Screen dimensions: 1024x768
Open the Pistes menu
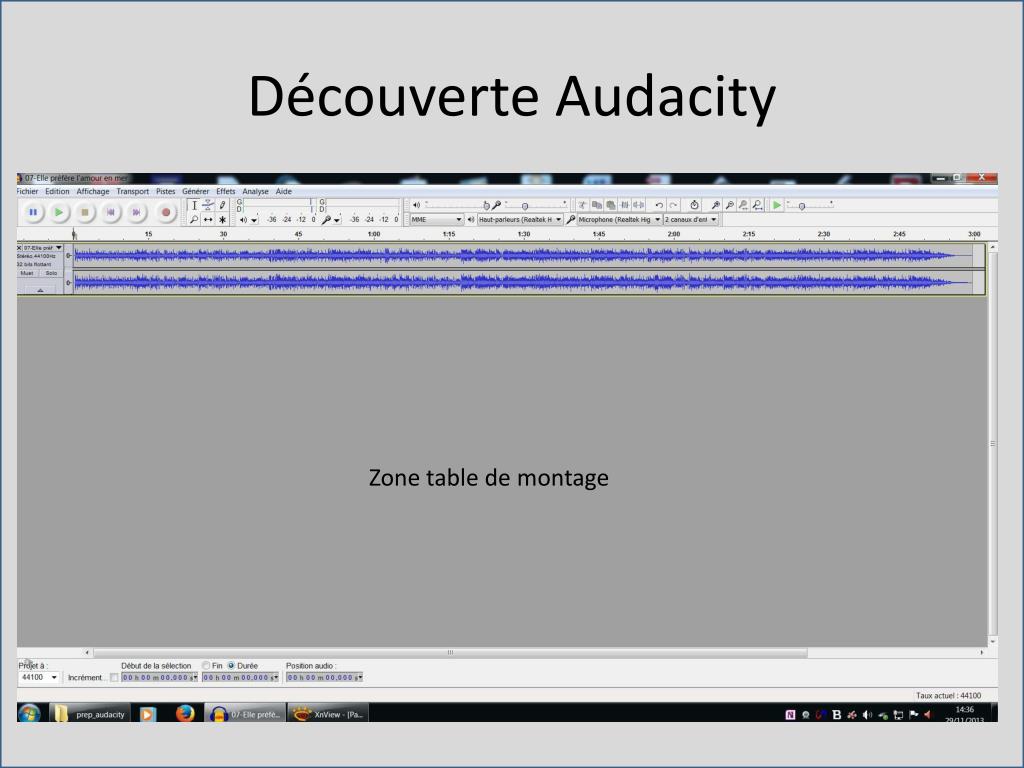pos(166,191)
